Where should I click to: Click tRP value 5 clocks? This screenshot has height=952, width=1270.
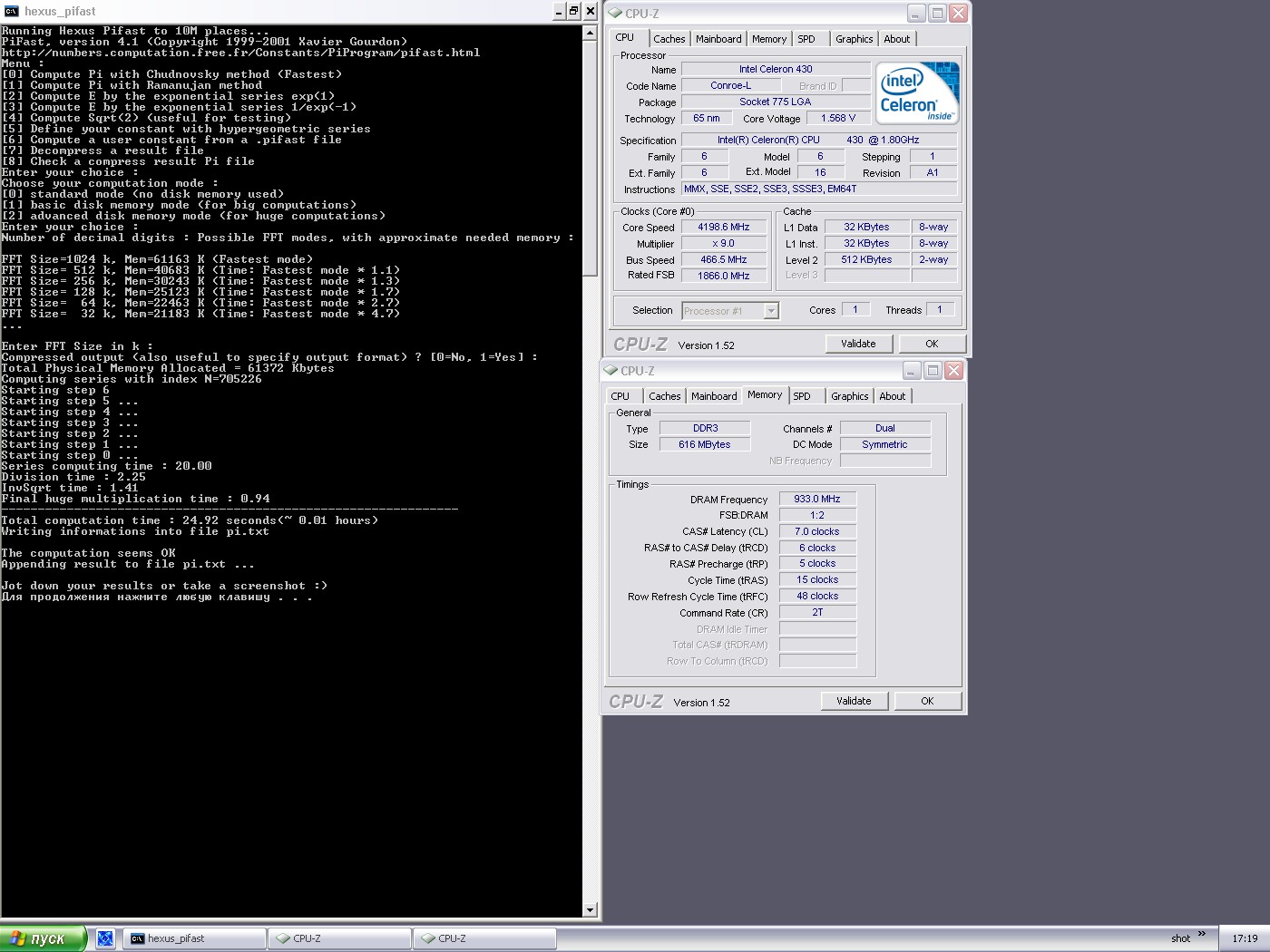(x=818, y=563)
